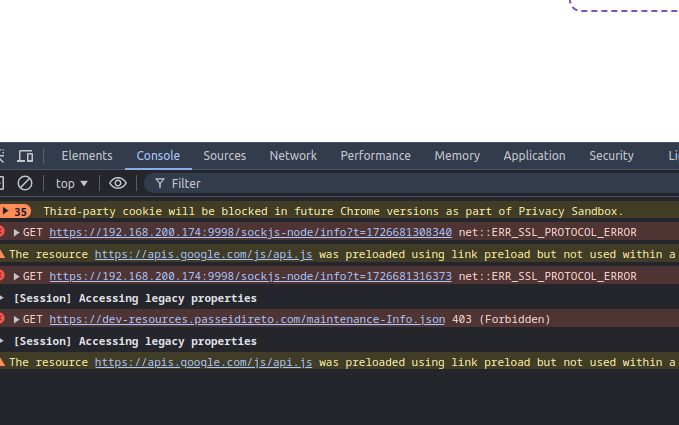
Task: Open the sockjs-node link ending in 1726681308340
Action: [250, 233]
